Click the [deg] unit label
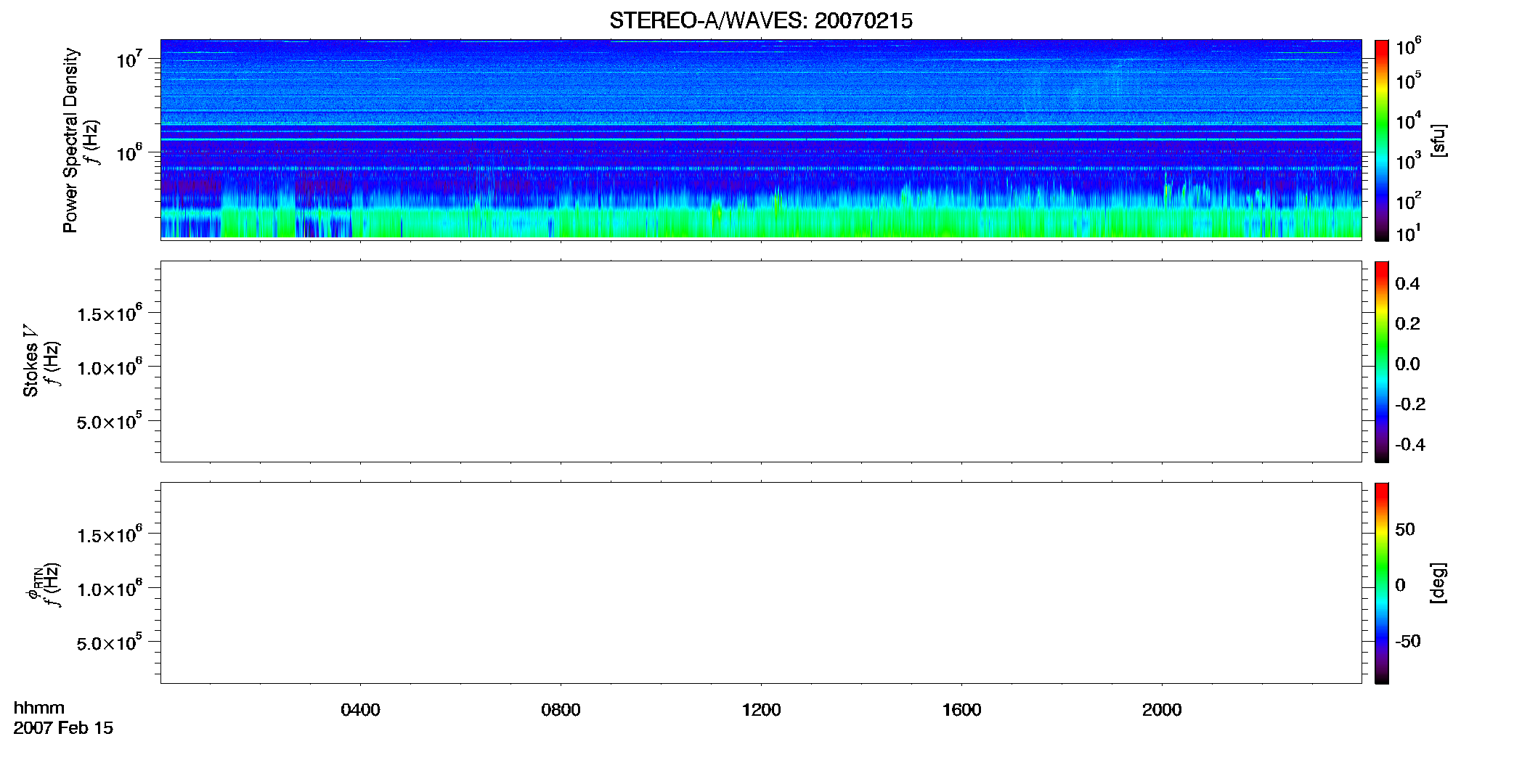 [x=1438, y=583]
